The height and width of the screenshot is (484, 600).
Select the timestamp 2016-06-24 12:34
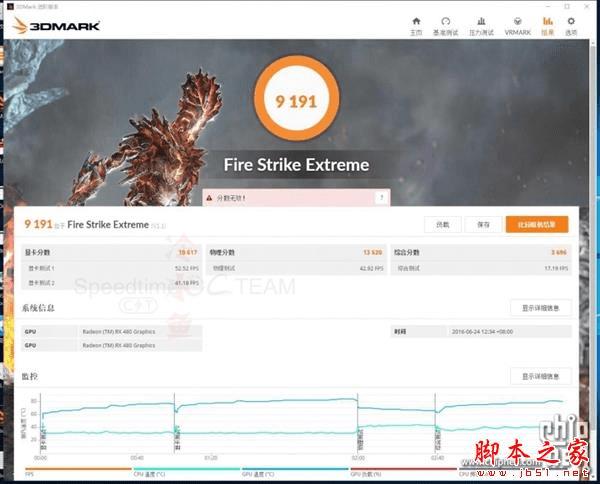point(482,332)
